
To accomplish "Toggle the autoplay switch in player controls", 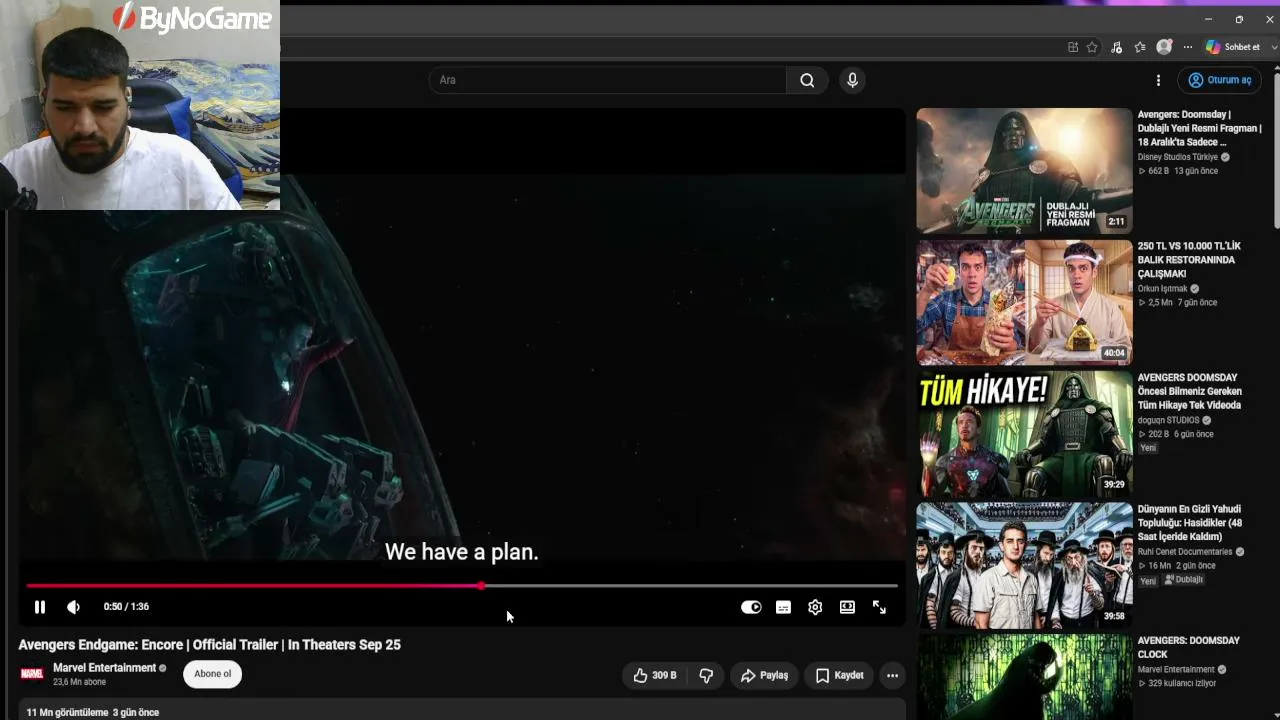I will (751, 607).
